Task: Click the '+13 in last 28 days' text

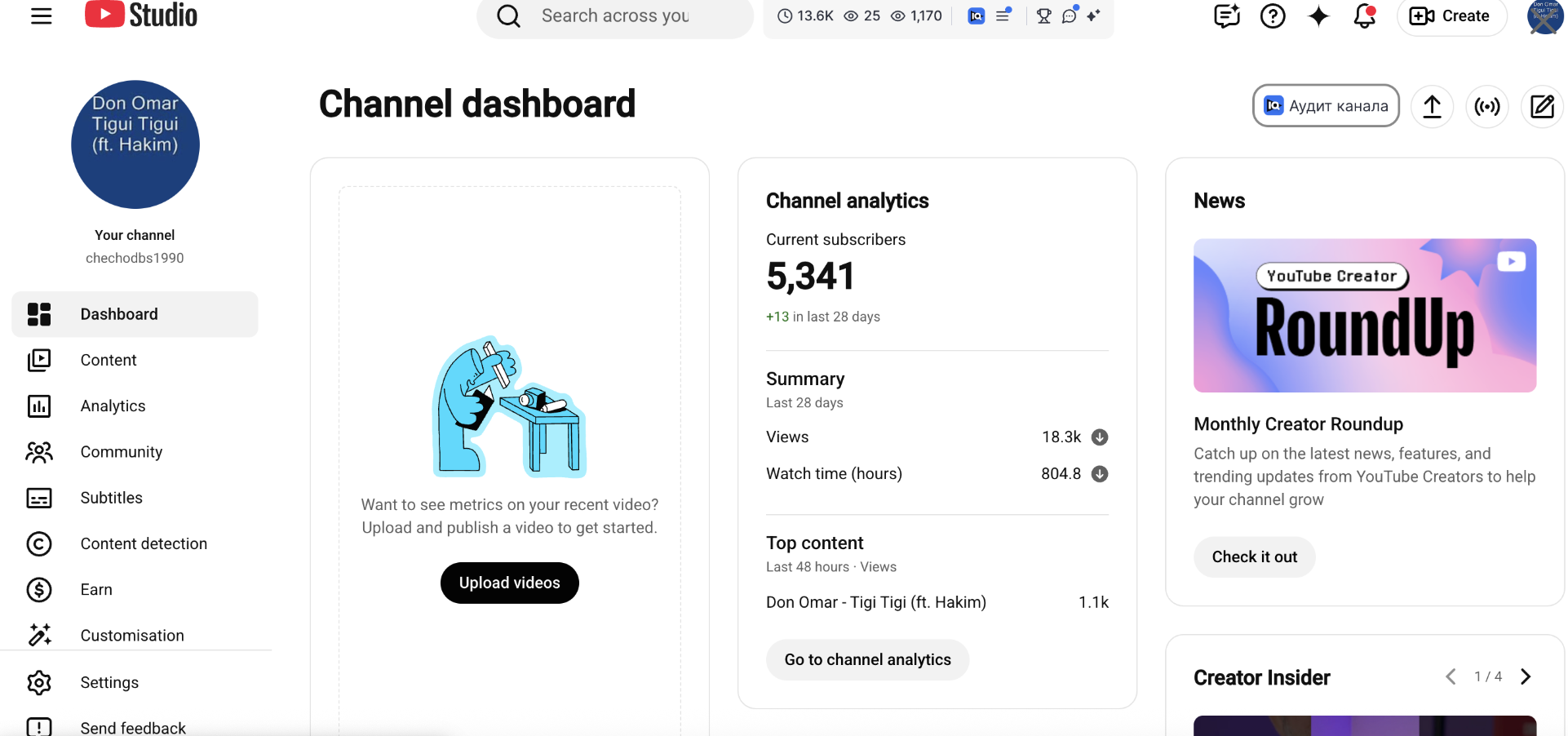Action: [823, 317]
